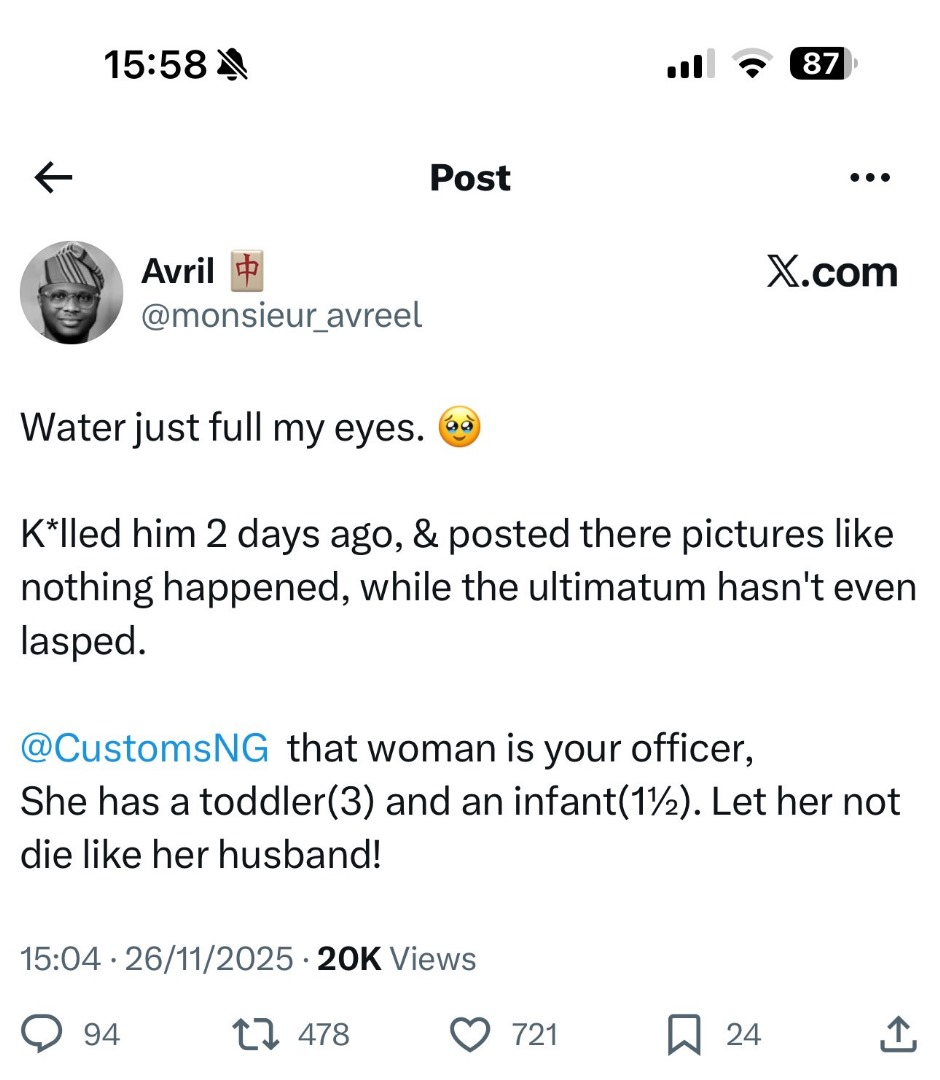Tap the post timestamp 15:04 · 26/11/2025
Screen dimensions: 940x1080
157,959
